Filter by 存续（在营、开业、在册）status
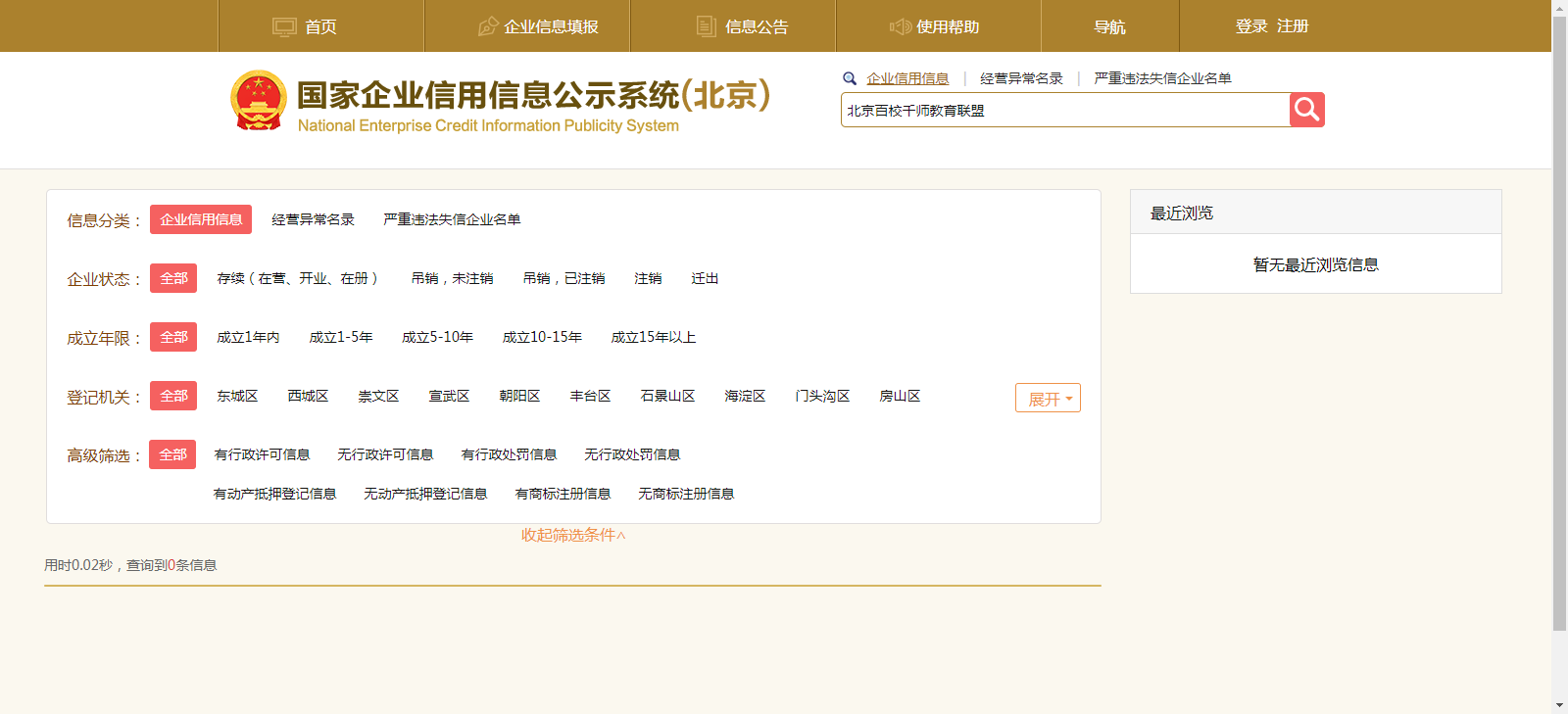 click(299, 278)
